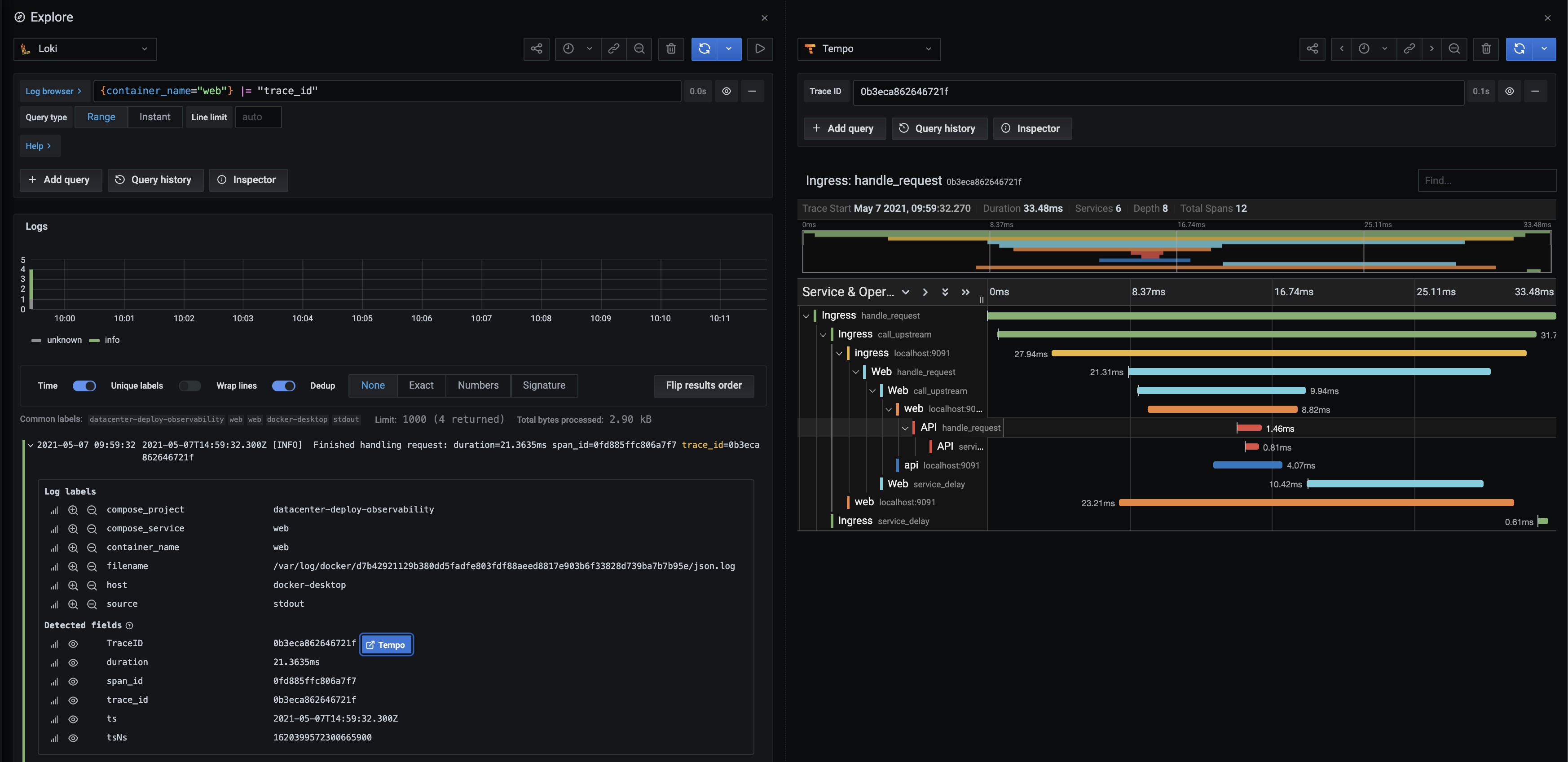The width and height of the screenshot is (1568, 762).
Task: Open Query history in Loki pane
Action: (155, 180)
